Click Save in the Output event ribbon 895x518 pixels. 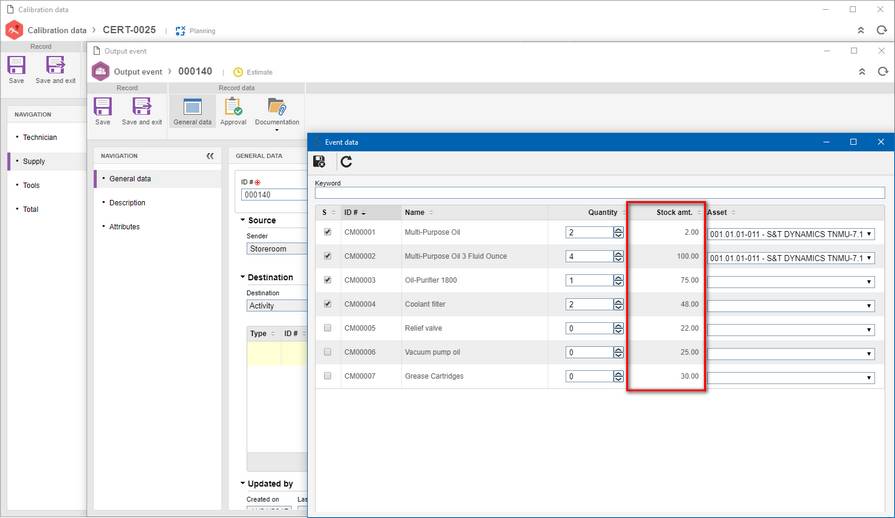[x=103, y=111]
